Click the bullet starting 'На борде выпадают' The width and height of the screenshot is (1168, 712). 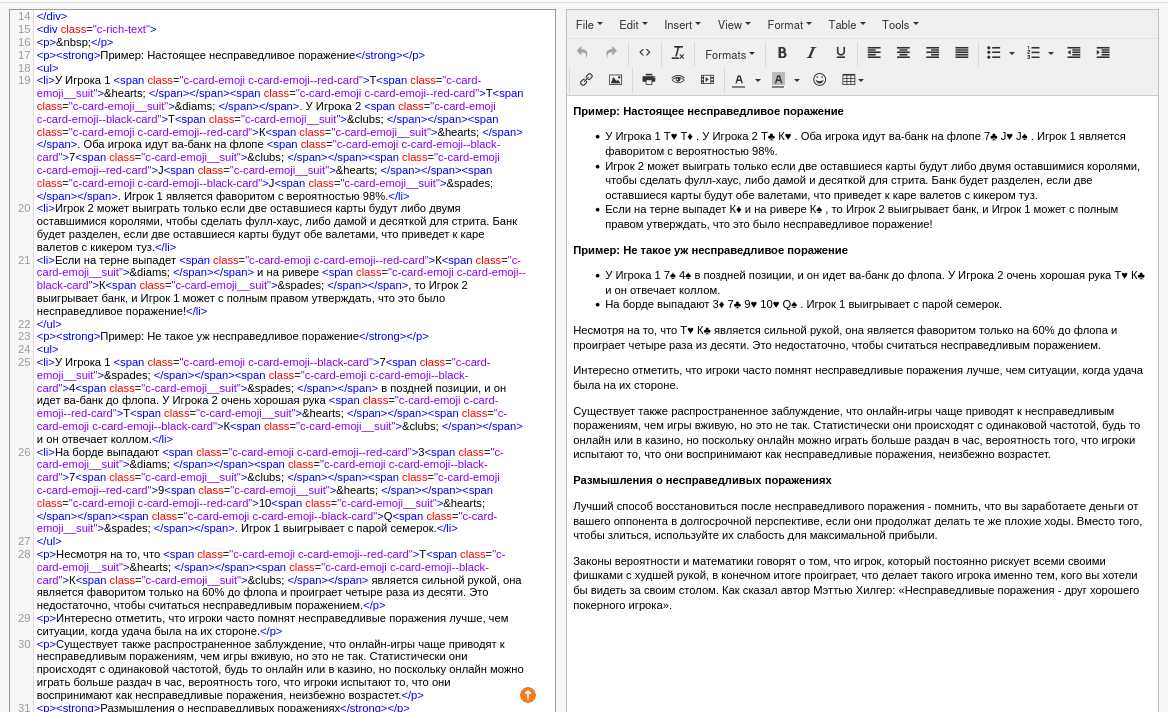coord(803,304)
